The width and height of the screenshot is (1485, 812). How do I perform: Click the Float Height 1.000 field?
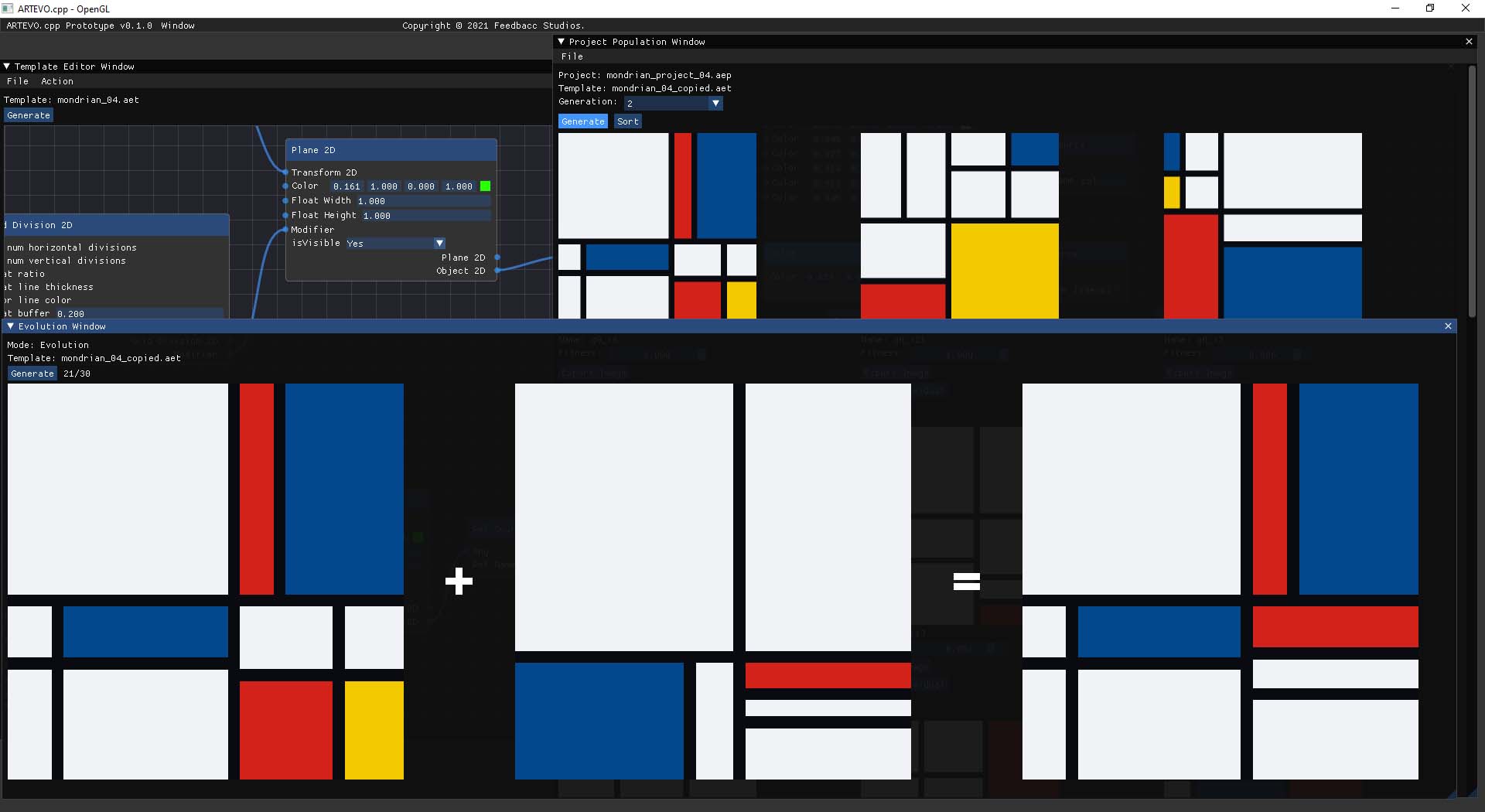coord(425,216)
